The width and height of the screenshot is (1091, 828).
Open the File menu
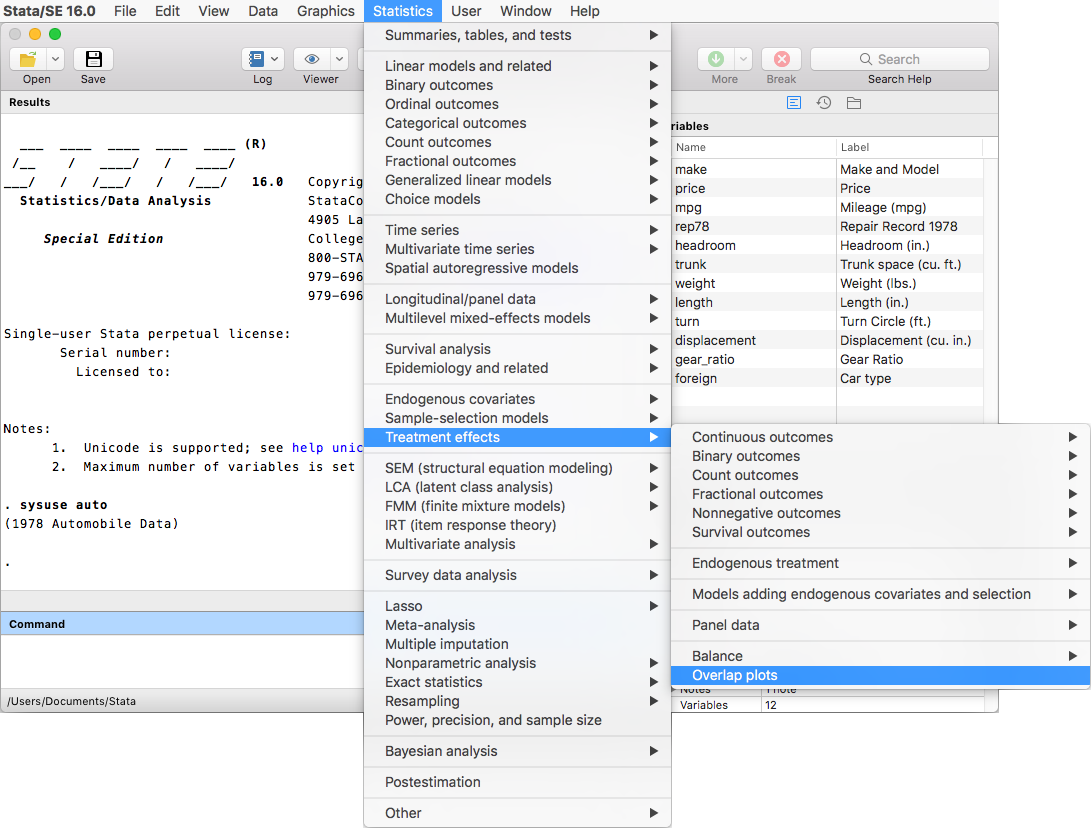pyautogui.click(x=125, y=11)
